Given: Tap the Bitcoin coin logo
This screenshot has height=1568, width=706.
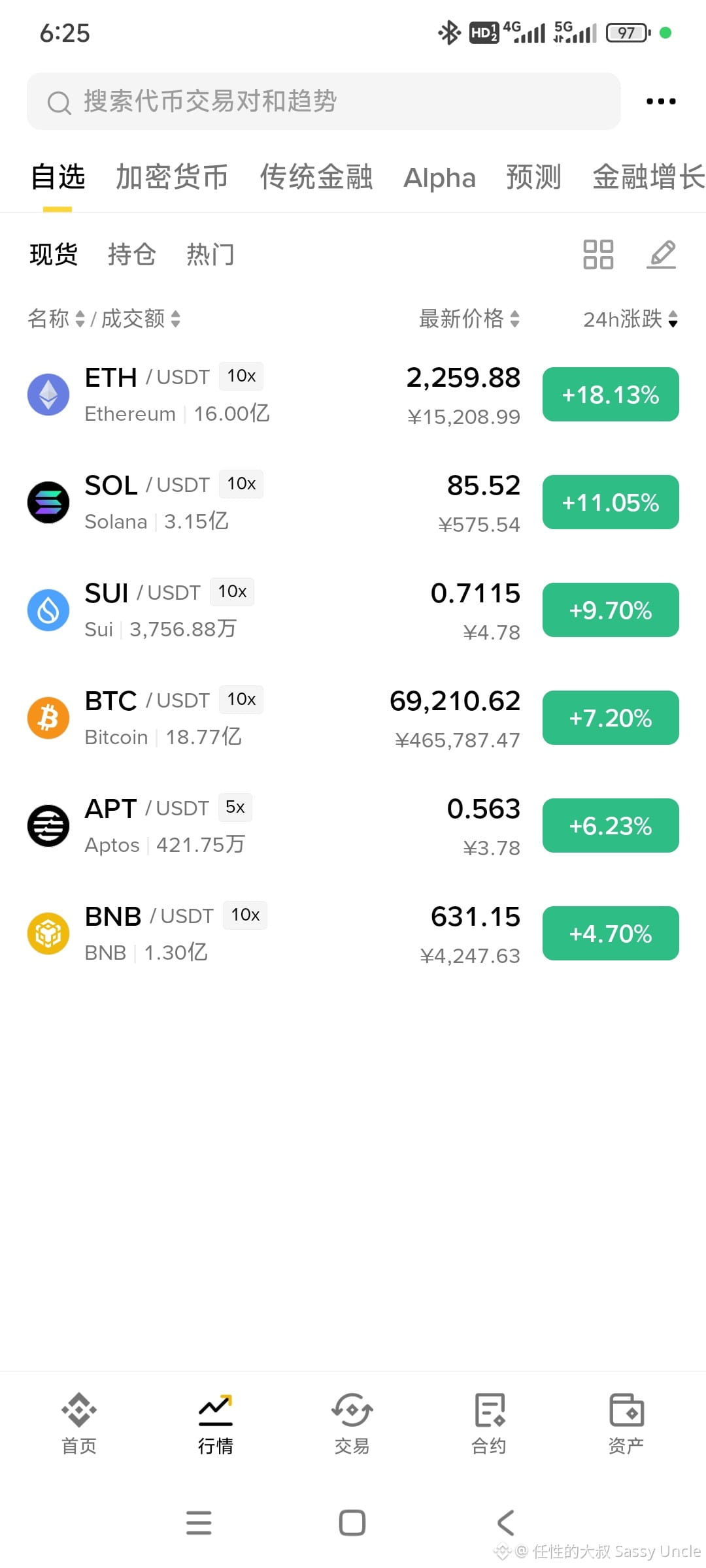Looking at the screenshot, I should 48,718.
